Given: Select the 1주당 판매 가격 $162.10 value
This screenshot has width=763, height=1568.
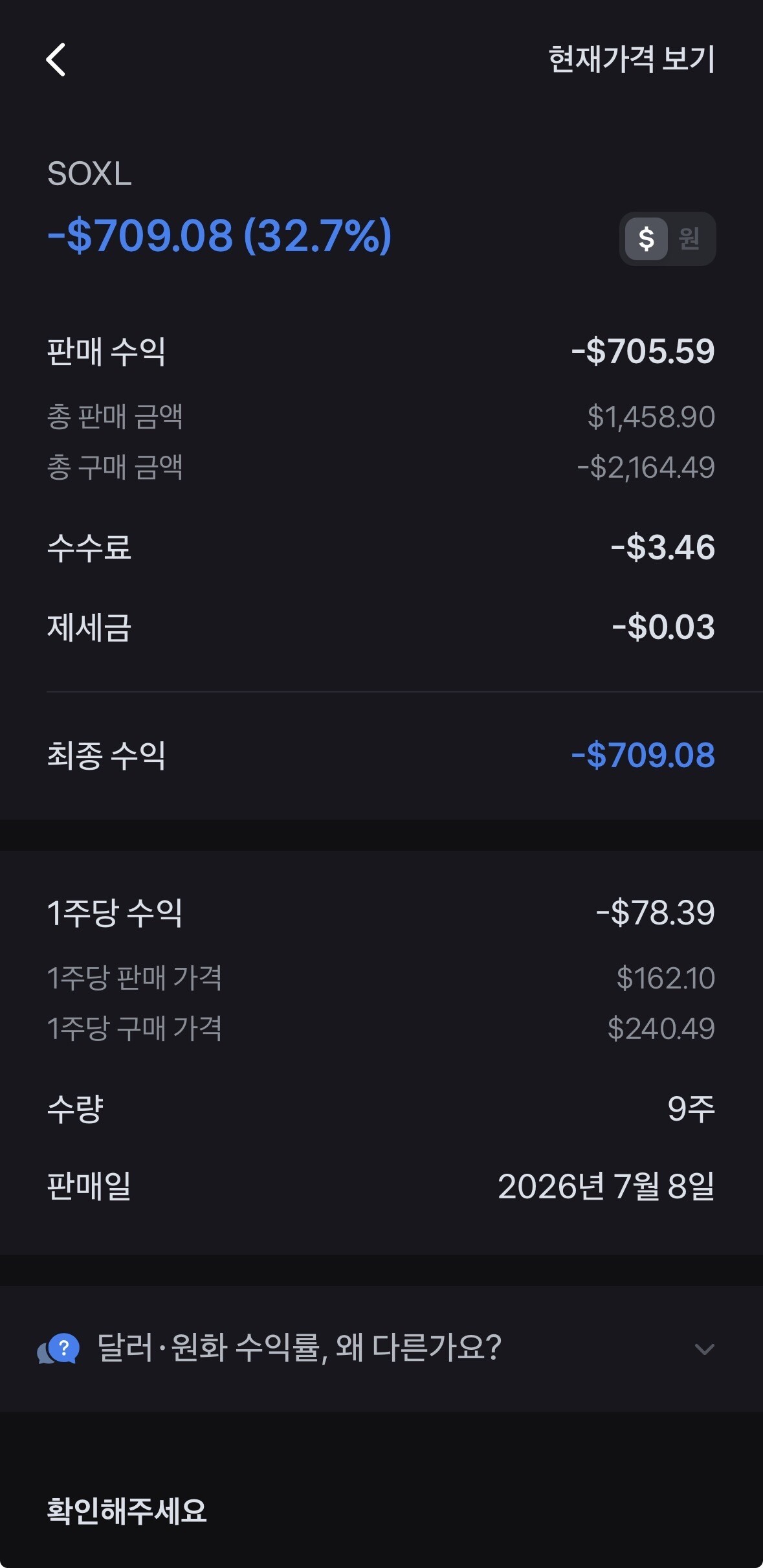Looking at the screenshot, I should 665,978.
